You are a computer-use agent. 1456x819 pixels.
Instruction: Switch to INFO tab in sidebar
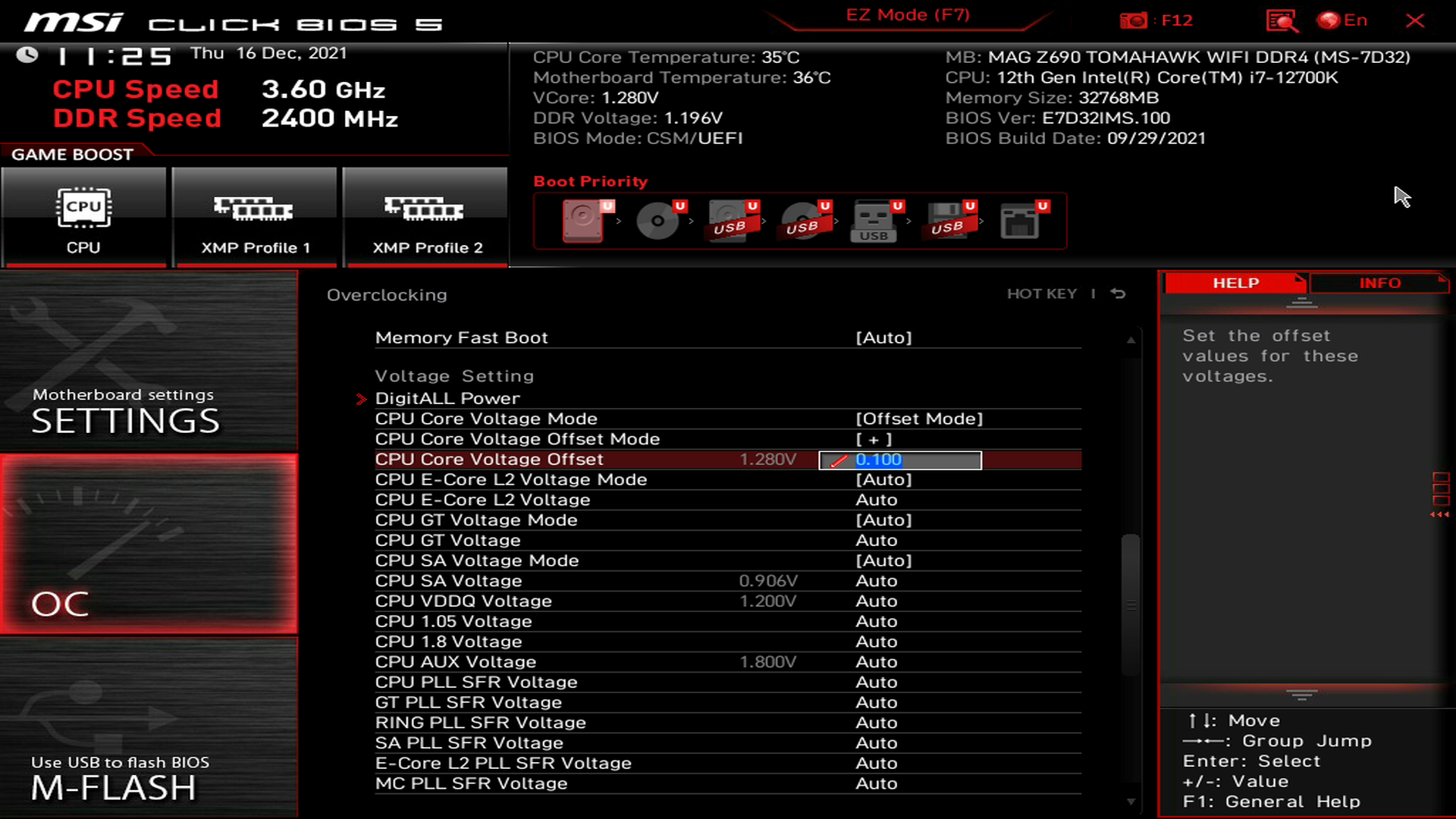1380,282
